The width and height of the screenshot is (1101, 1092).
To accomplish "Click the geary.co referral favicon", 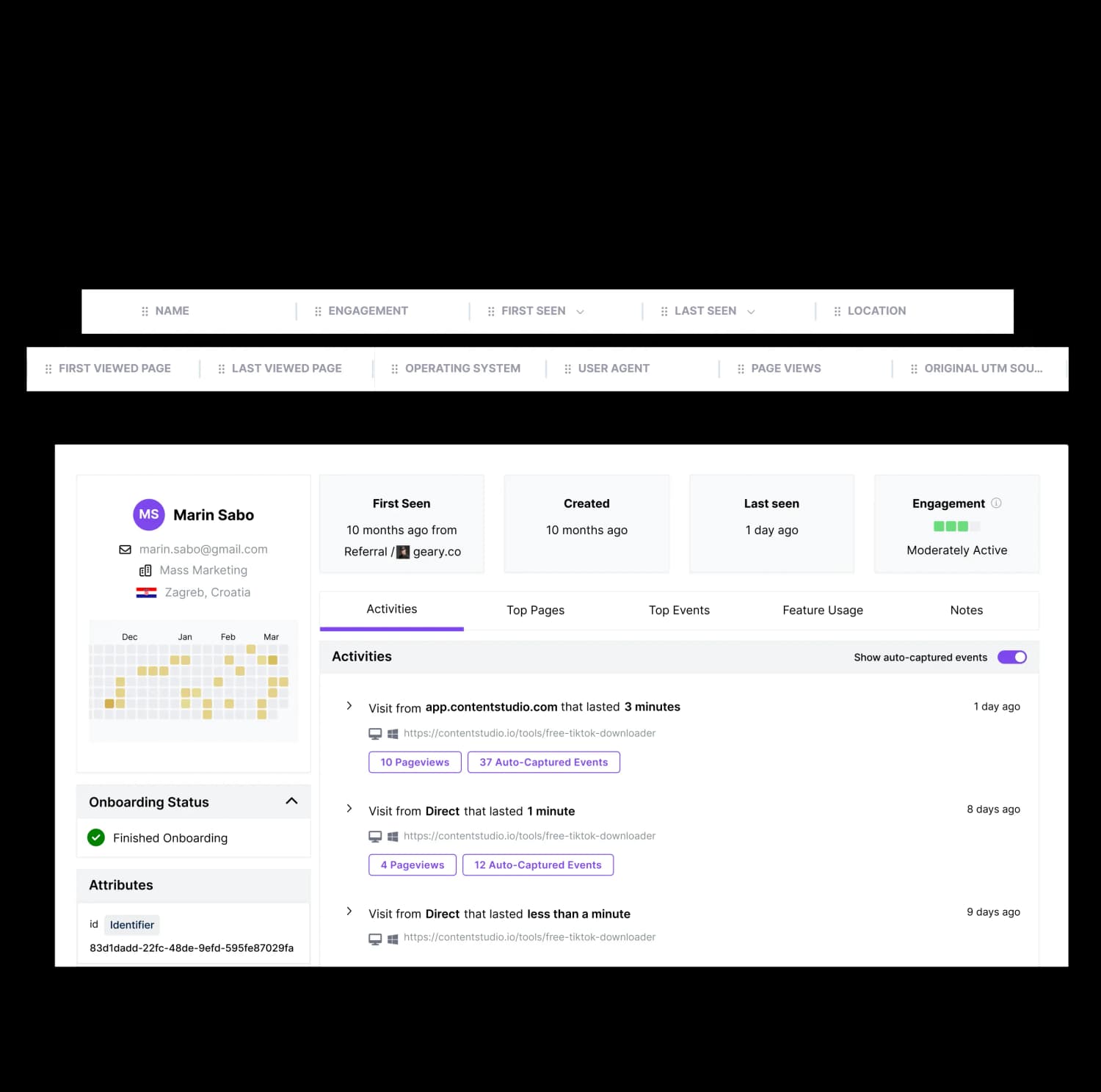I will click(x=403, y=552).
